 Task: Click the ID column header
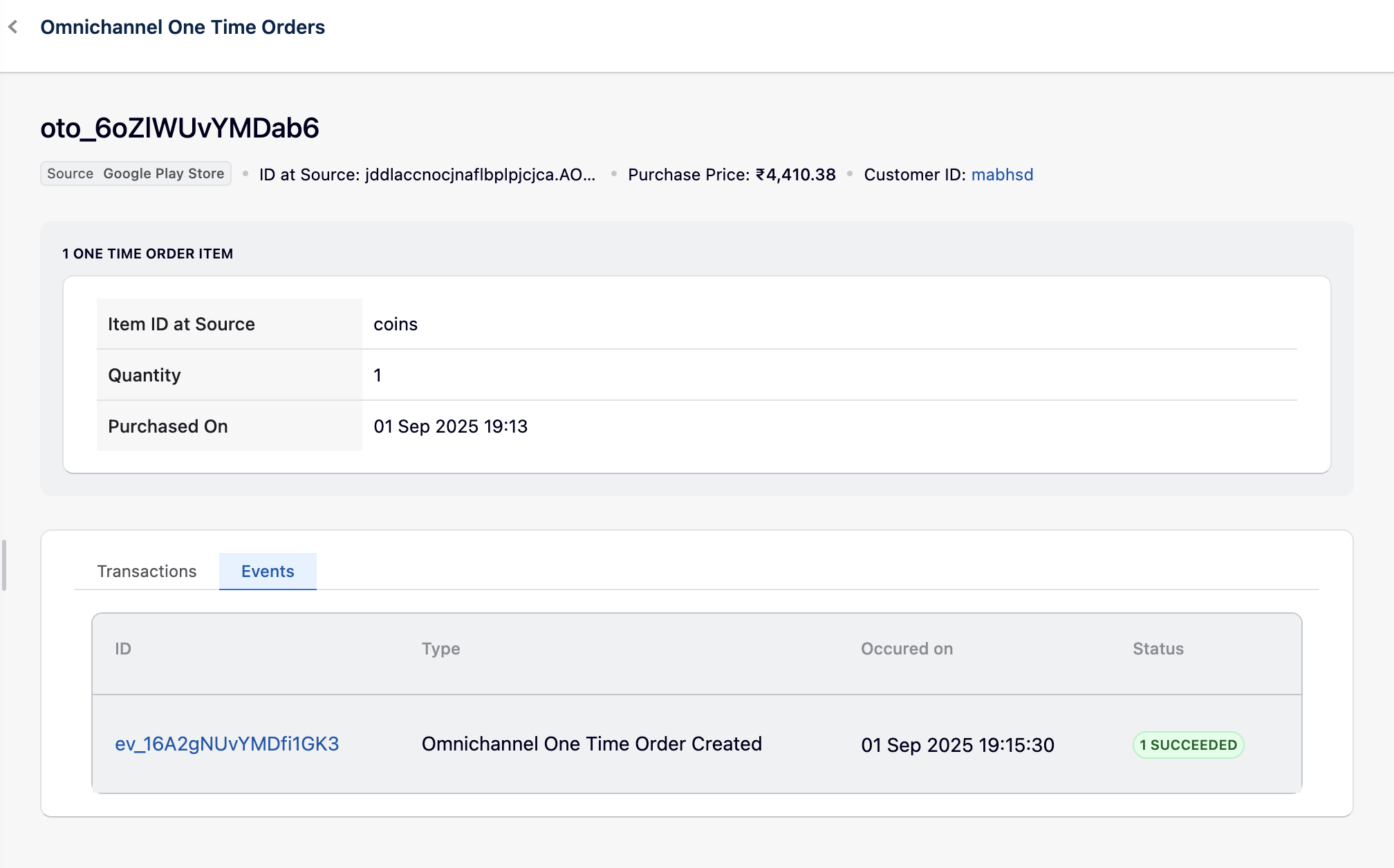pyautogui.click(x=123, y=649)
